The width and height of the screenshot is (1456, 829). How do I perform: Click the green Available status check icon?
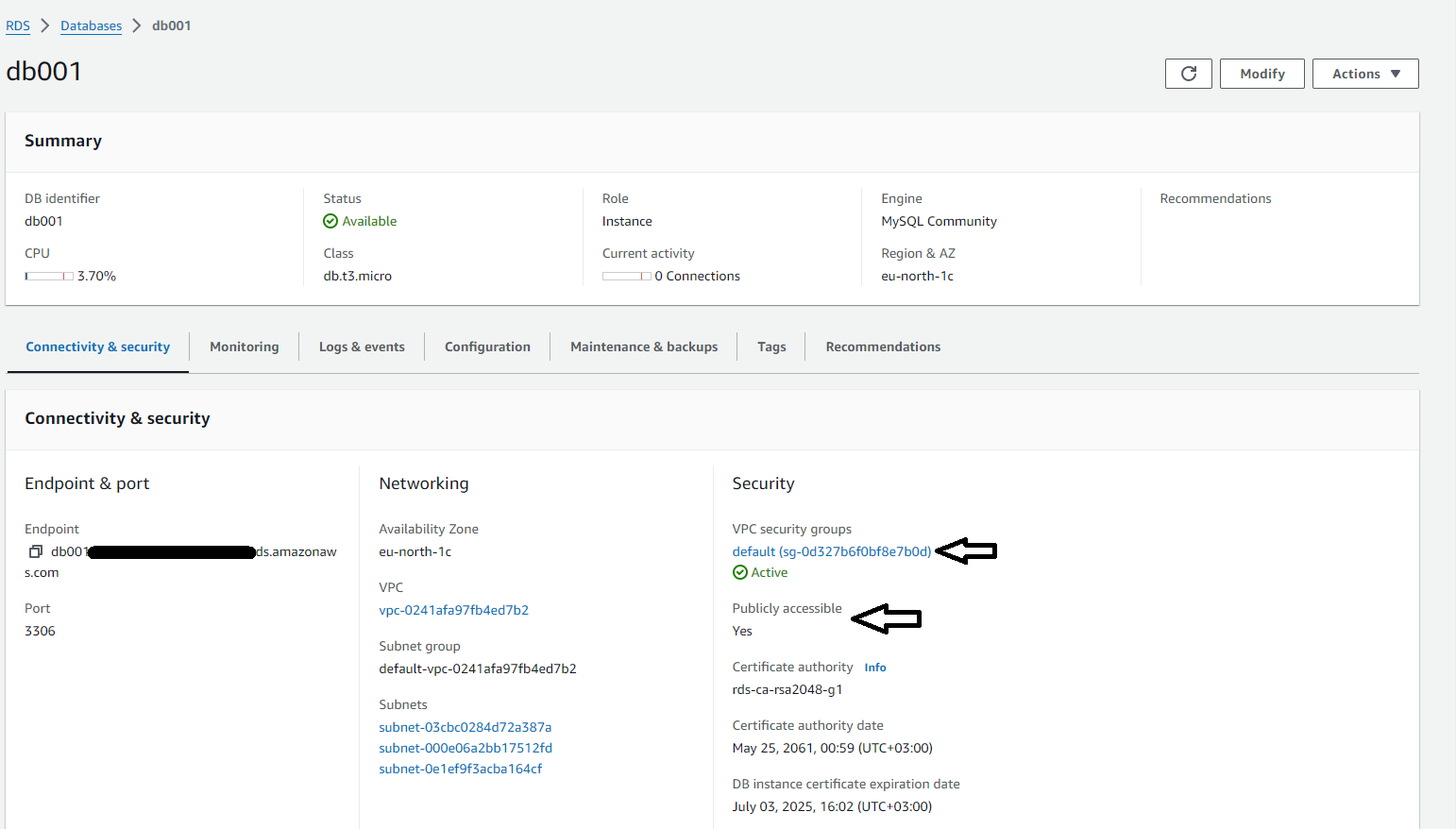[330, 220]
